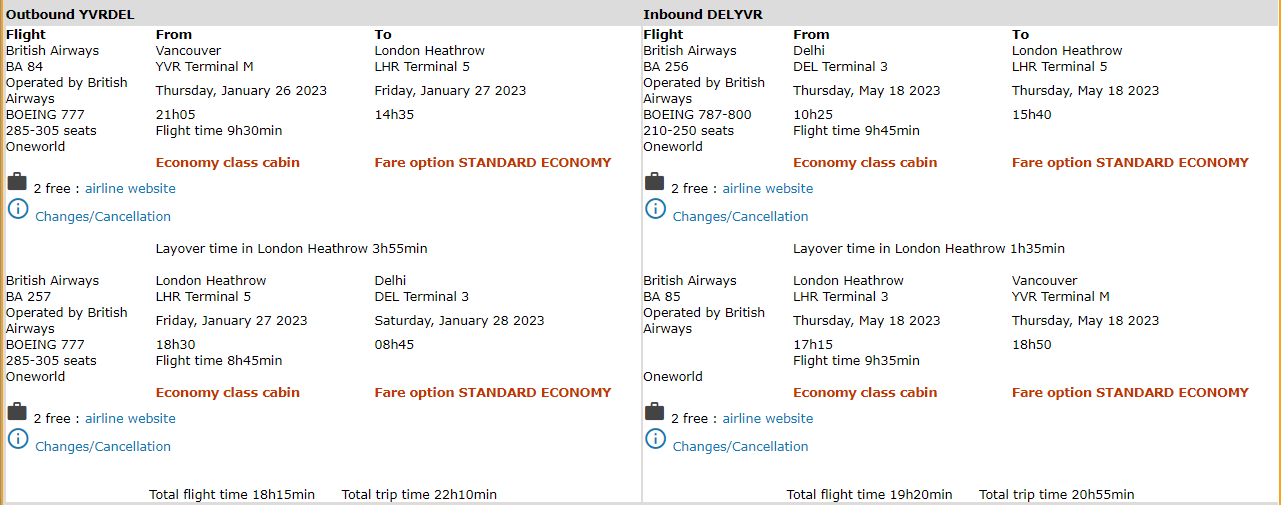The width and height of the screenshot is (1281, 505).
Task: Click the info icon for outbound London–Delhi flight
Action: tap(18, 439)
